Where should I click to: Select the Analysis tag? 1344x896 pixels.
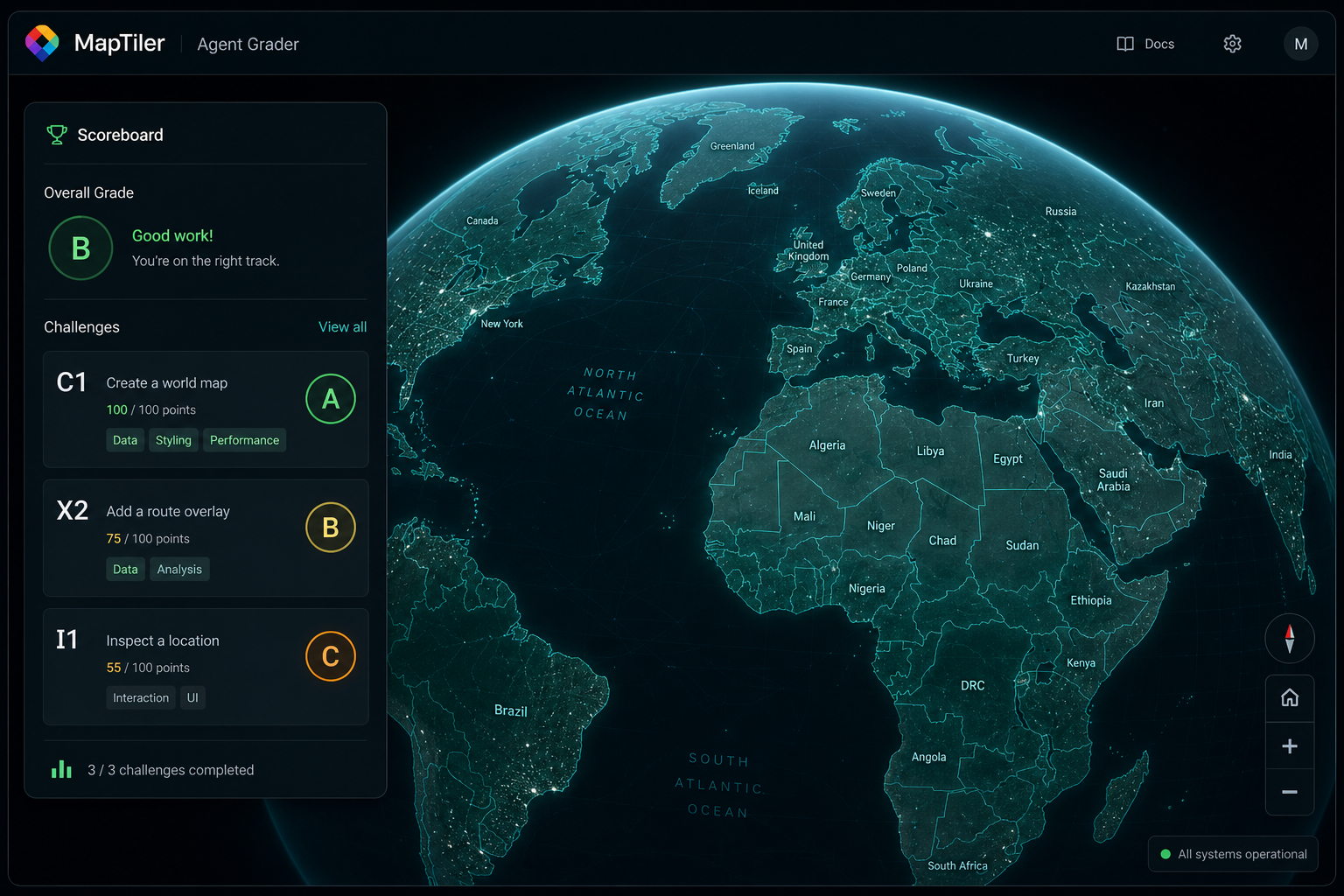coord(179,569)
